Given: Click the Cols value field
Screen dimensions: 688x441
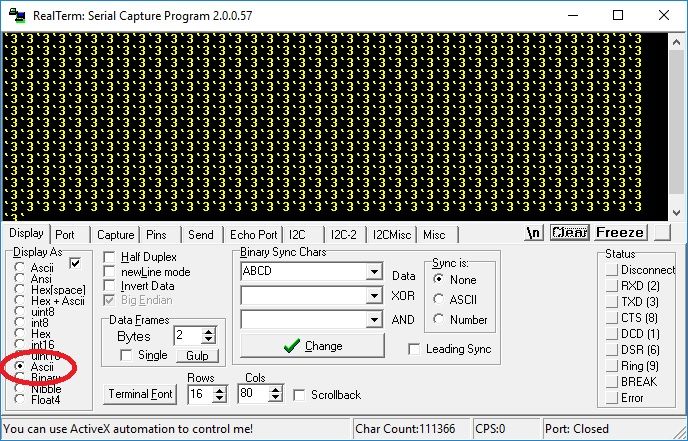Looking at the screenshot, I should tap(253, 394).
